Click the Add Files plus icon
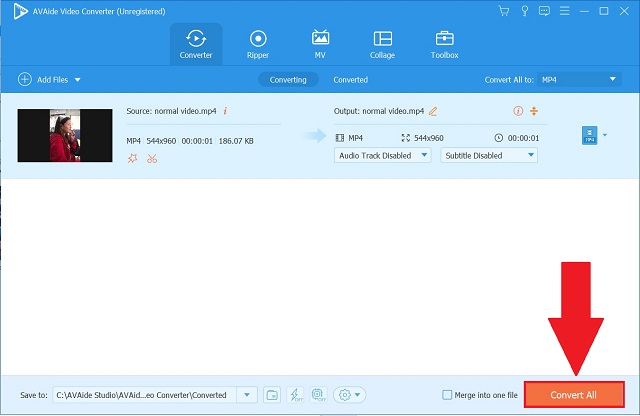The image size is (640, 416). tap(25, 79)
